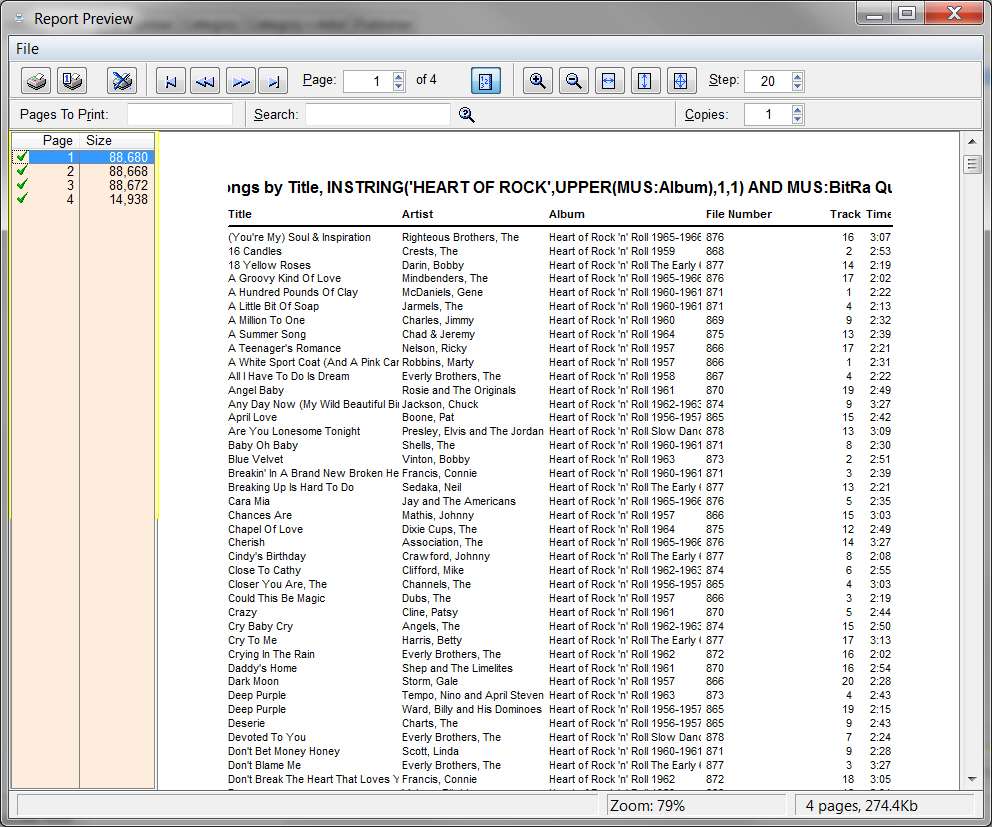The height and width of the screenshot is (827, 992).
Task: Click the Pages To Print field
Action: 180,115
